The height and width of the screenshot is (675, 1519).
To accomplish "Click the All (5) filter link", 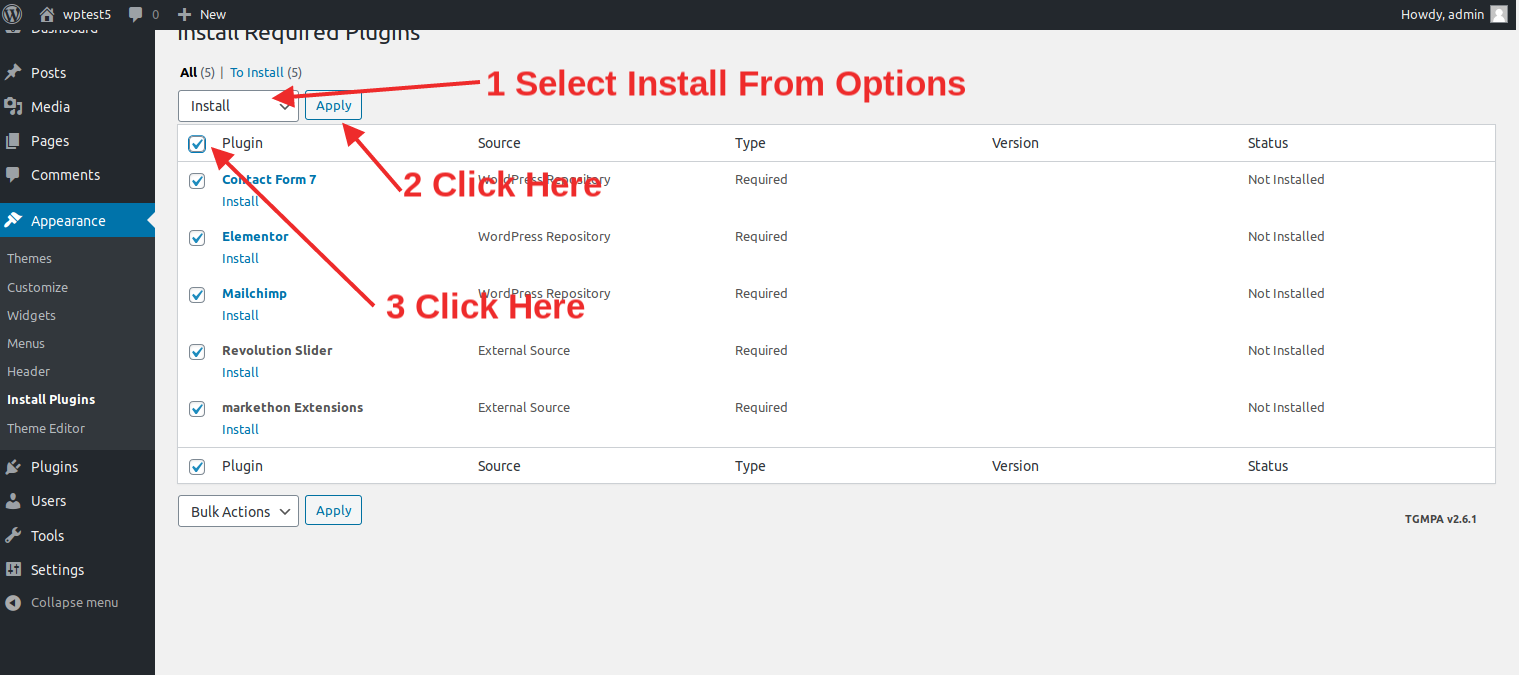I will pos(197,72).
